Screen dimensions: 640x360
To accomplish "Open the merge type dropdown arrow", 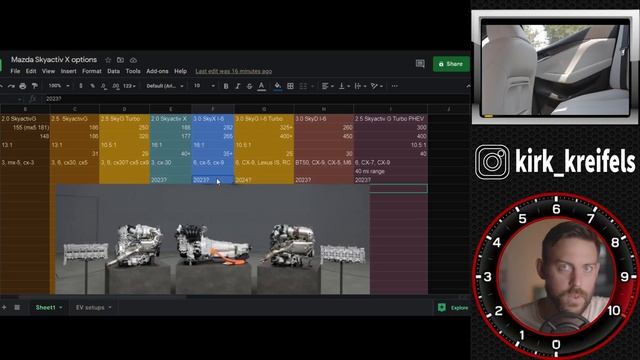I will click(312, 86).
